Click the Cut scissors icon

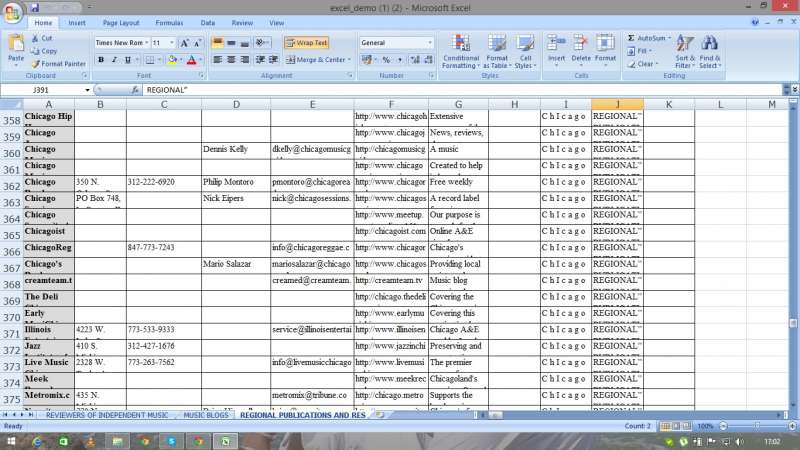pyautogui.click(x=35, y=38)
